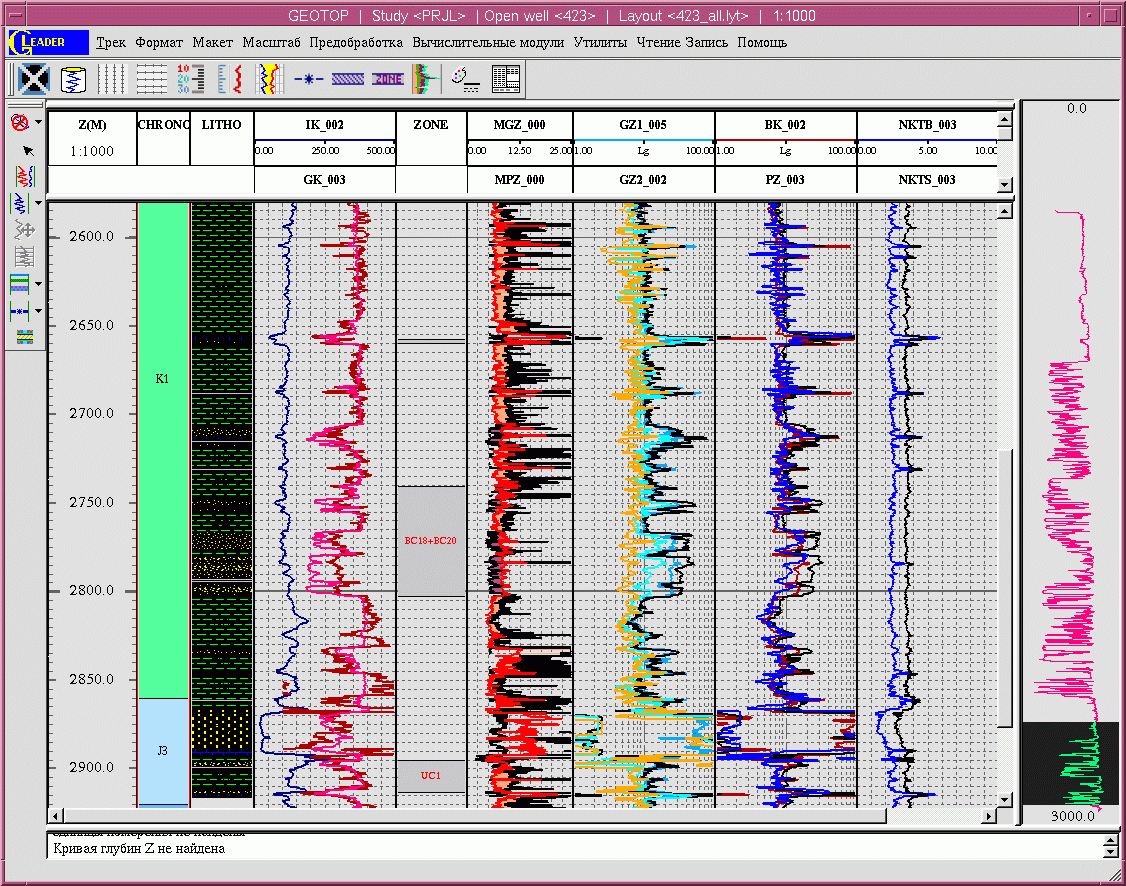Select the arrow pointer tool in sidebar
The height and width of the screenshot is (886, 1126).
point(29,151)
